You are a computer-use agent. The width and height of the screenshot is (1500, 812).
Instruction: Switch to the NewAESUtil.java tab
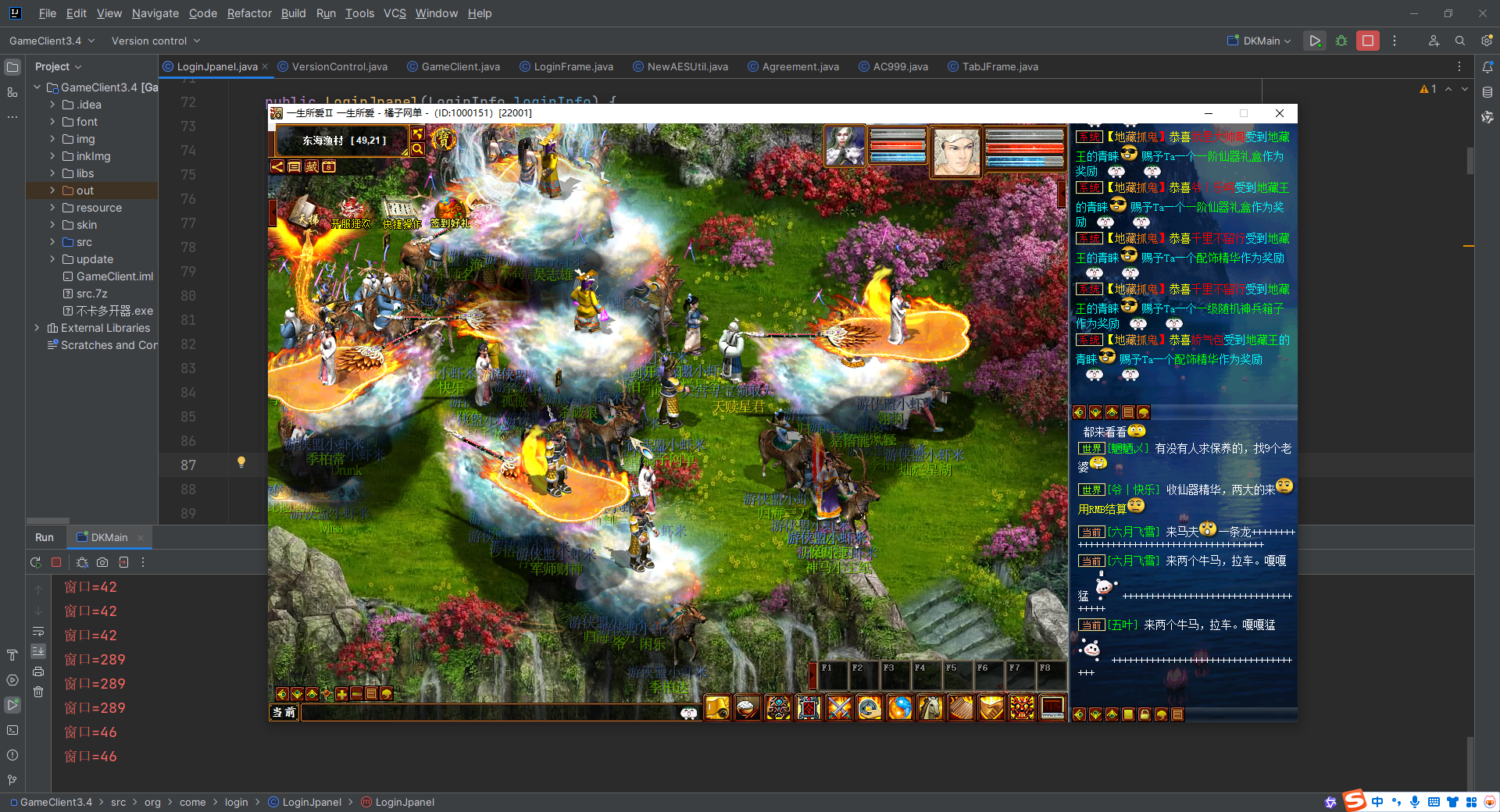pos(680,66)
